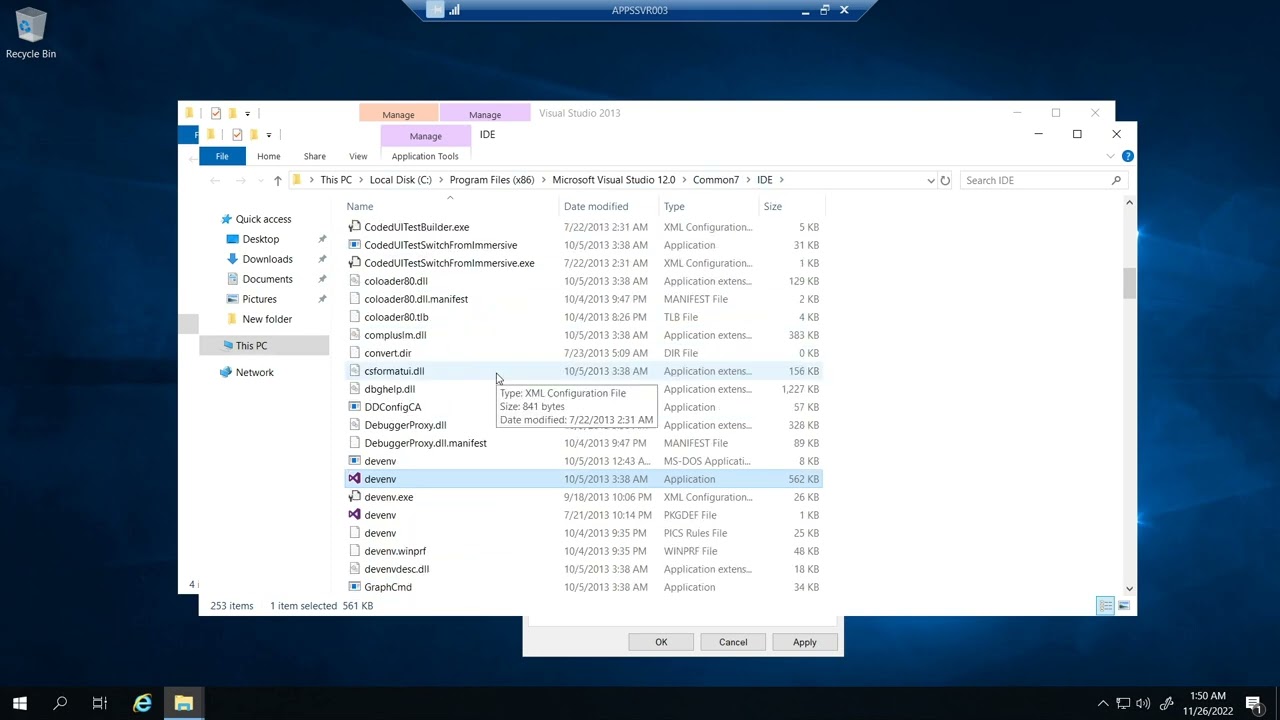Sort files by Date modified column header

point(608,206)
